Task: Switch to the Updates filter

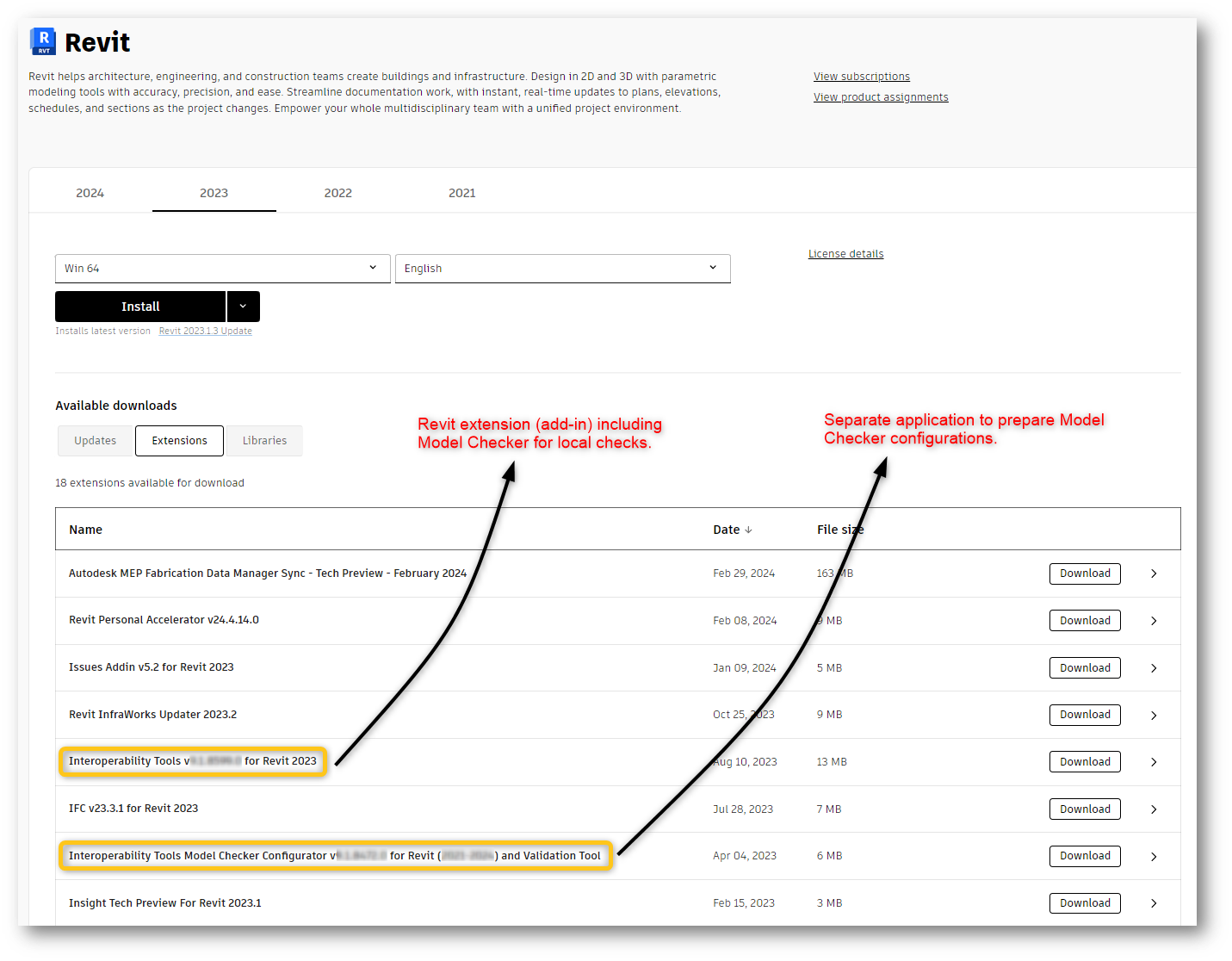Action: [95, 440]
